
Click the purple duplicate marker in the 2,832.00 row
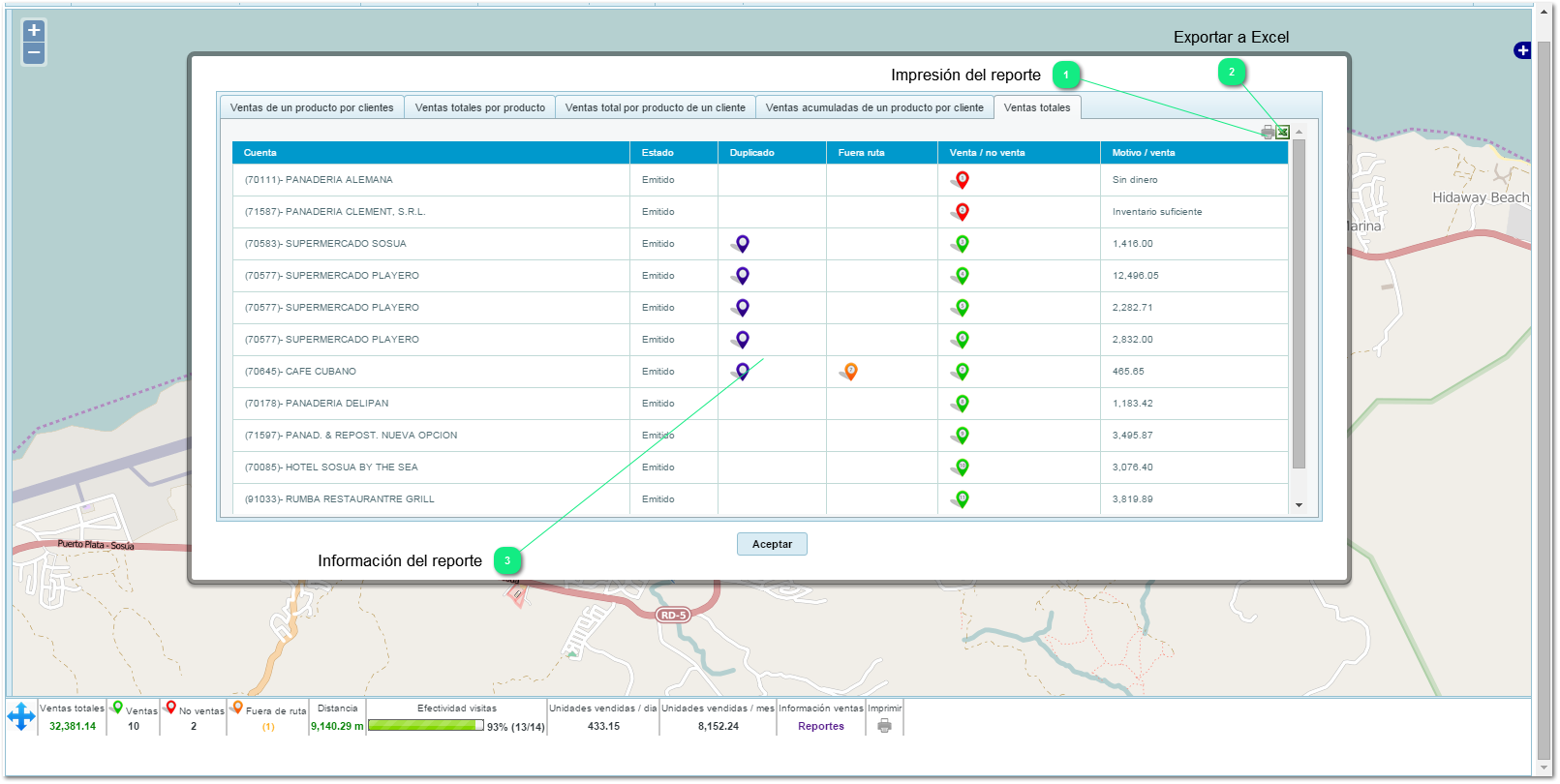[741, 340]
